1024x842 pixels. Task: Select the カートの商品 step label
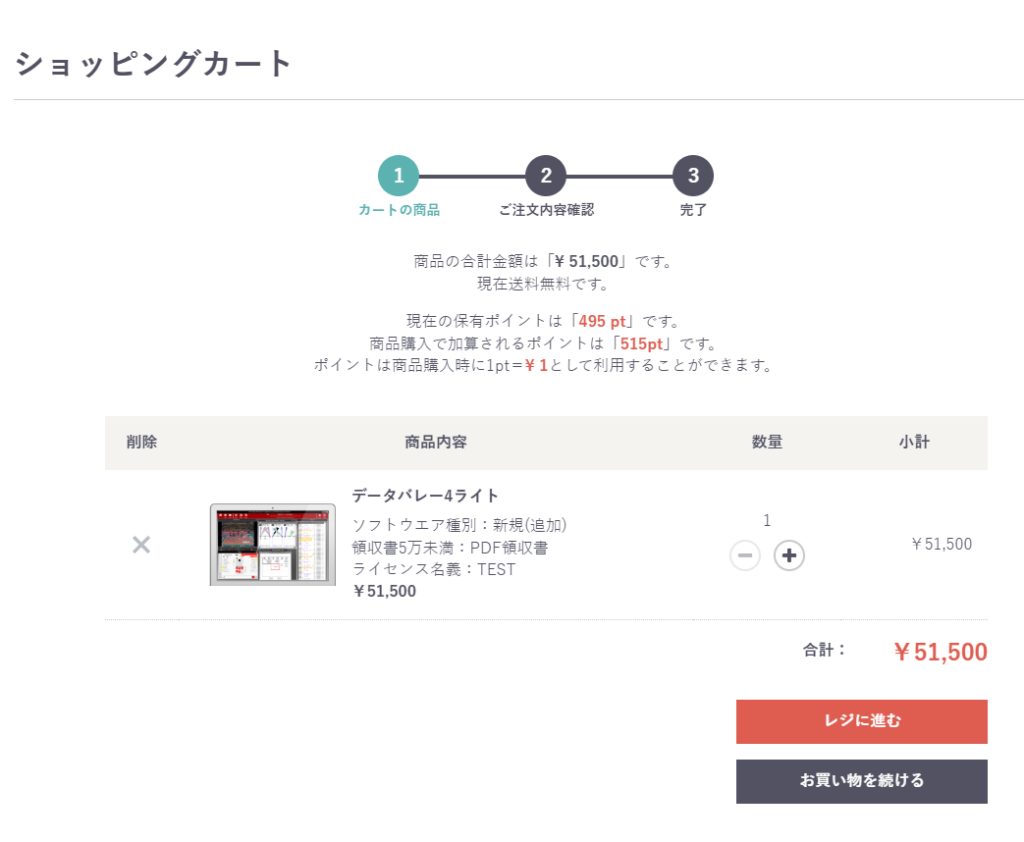pos(399,210)
